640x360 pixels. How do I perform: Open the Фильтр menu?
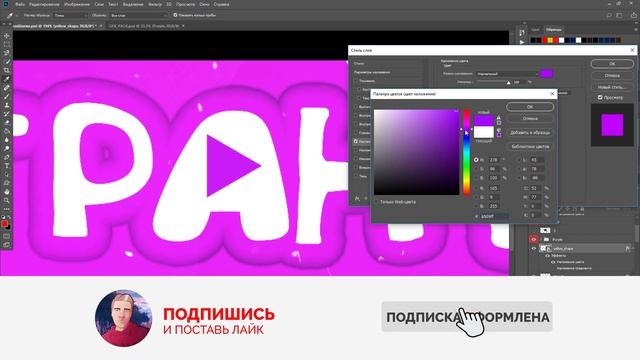(155, 4)
